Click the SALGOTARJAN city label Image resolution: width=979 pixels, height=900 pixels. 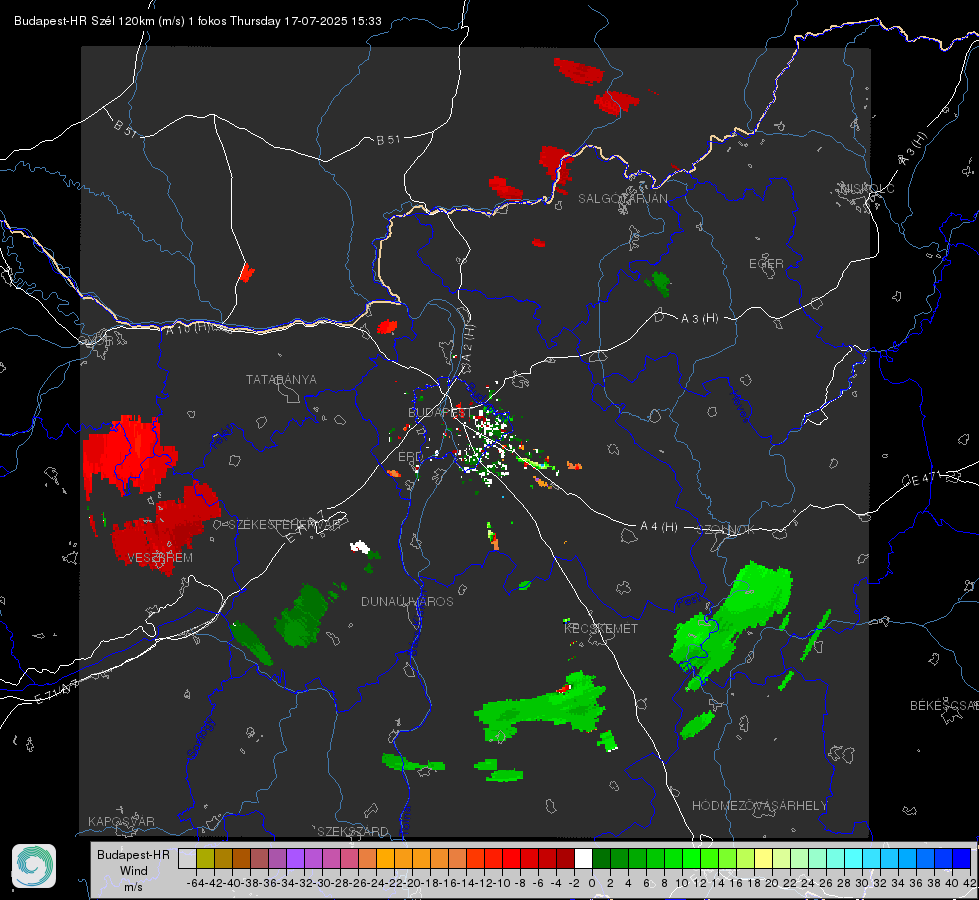(622, 199)
